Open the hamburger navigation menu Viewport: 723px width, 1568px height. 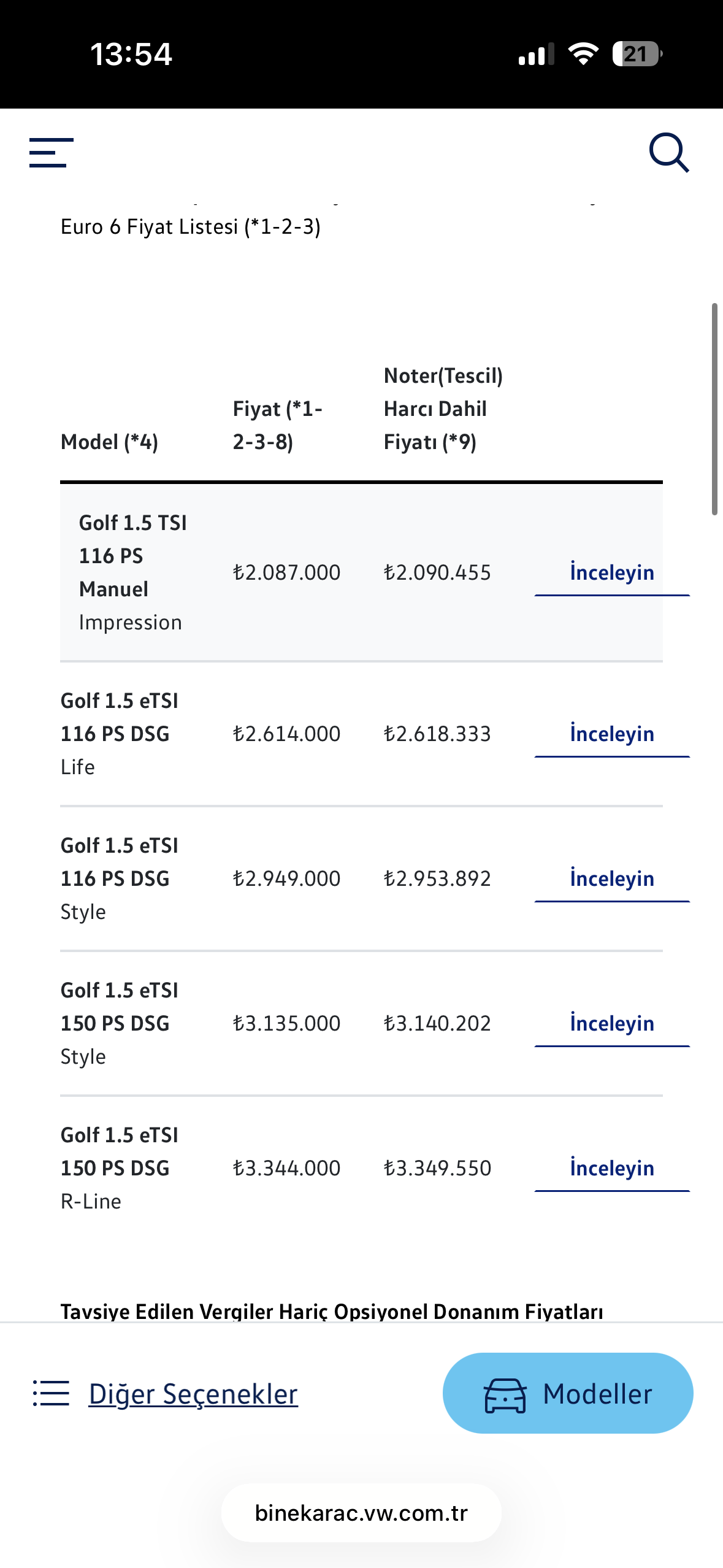52,152
